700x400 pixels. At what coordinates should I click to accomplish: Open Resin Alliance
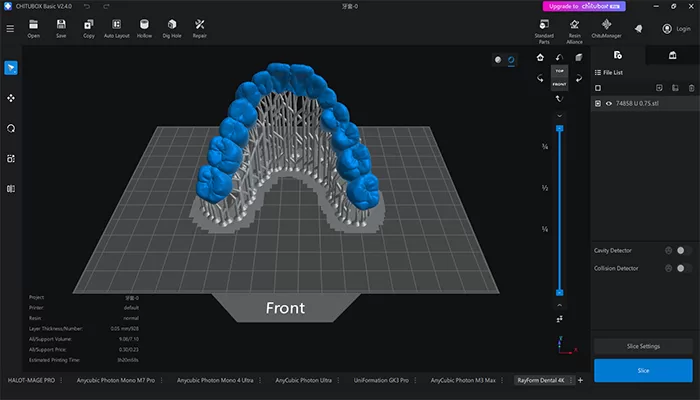tap(575, 31)
